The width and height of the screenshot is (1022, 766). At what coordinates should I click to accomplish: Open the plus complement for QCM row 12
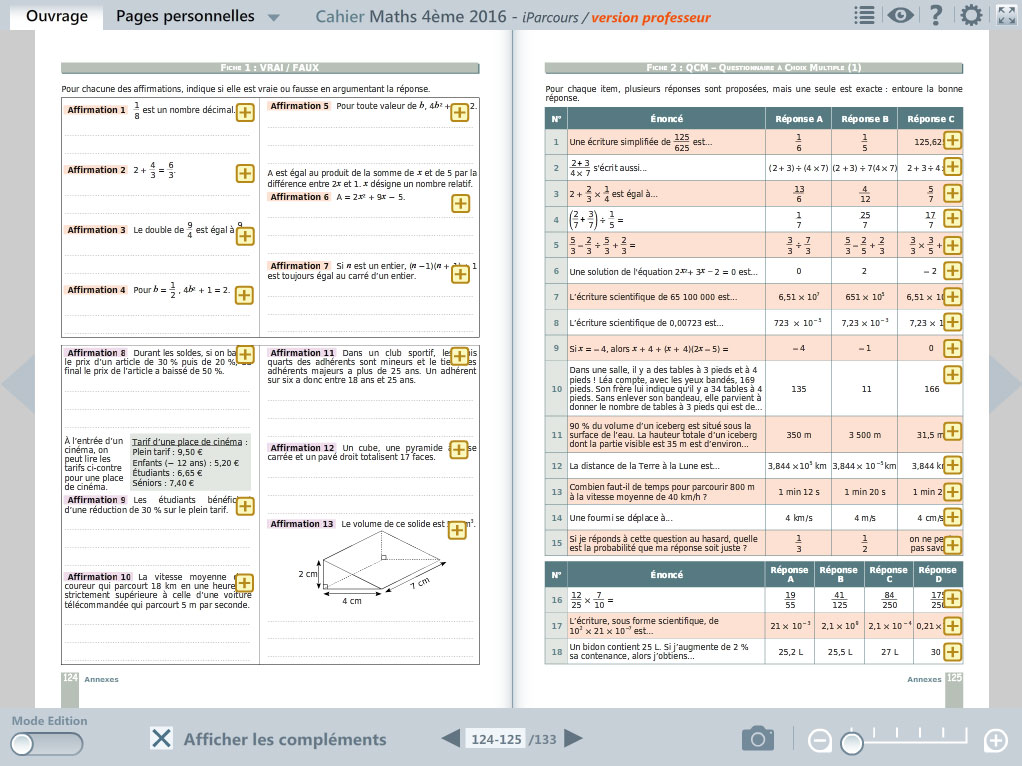click(952, 465)
